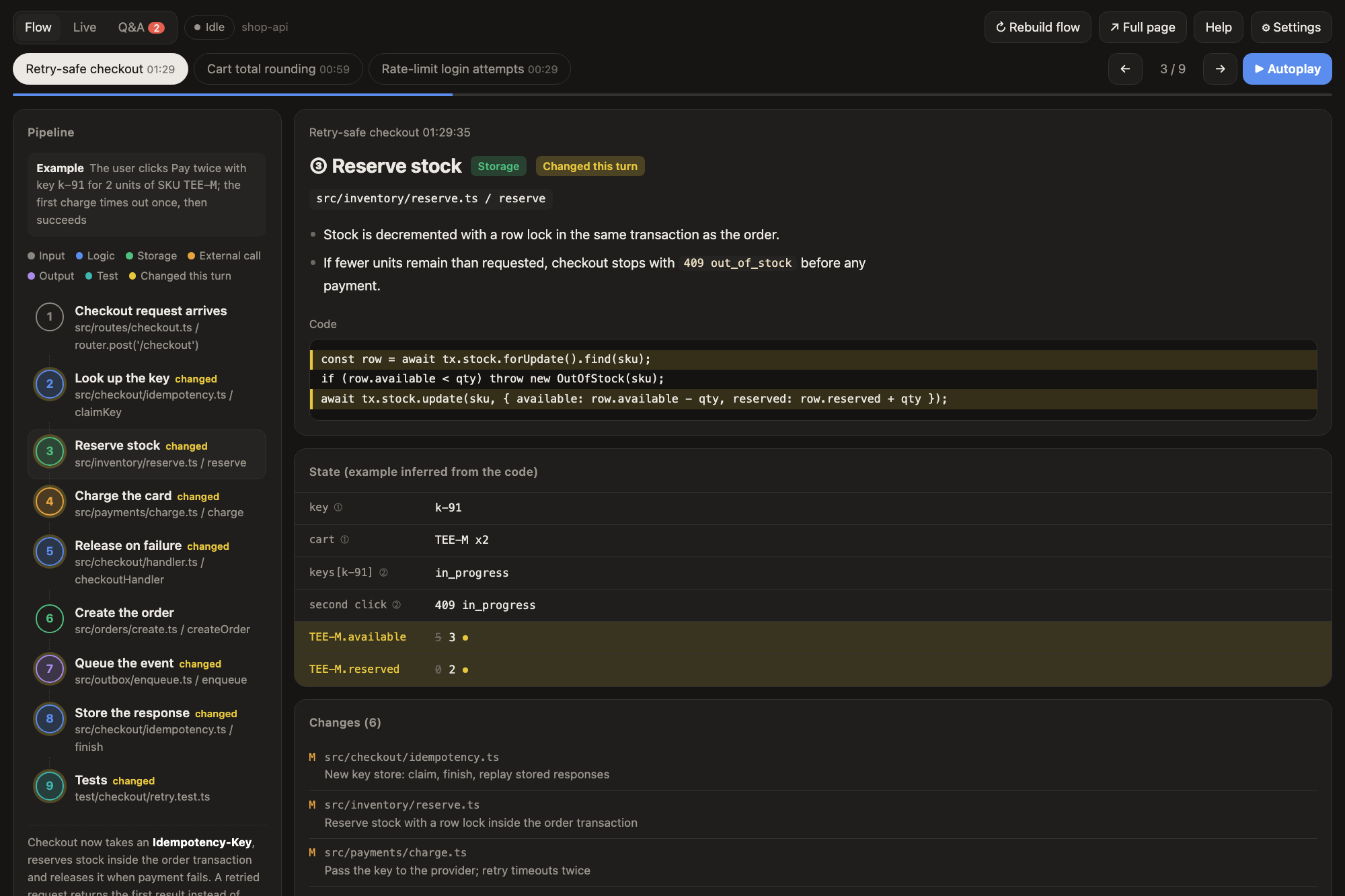
Task: Select Cart total rounding session tab
Action: (x=278, y=69)
